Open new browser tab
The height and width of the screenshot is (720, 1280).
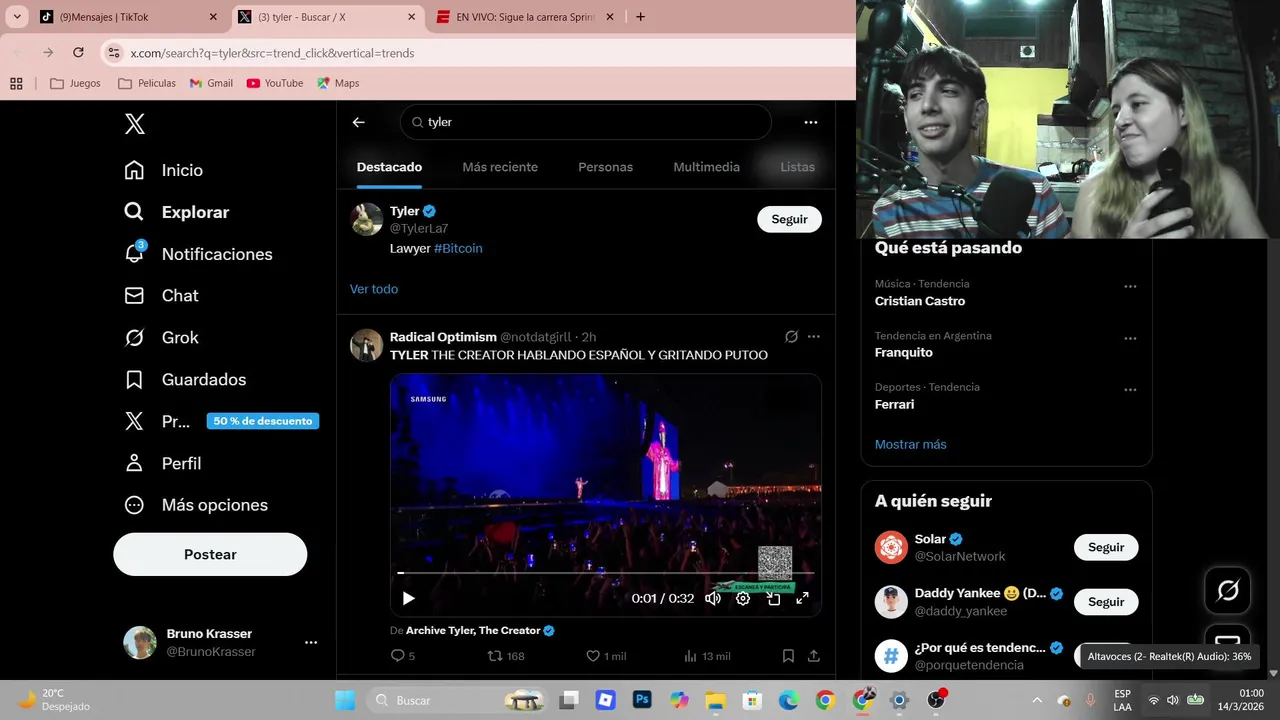(640, 17)
